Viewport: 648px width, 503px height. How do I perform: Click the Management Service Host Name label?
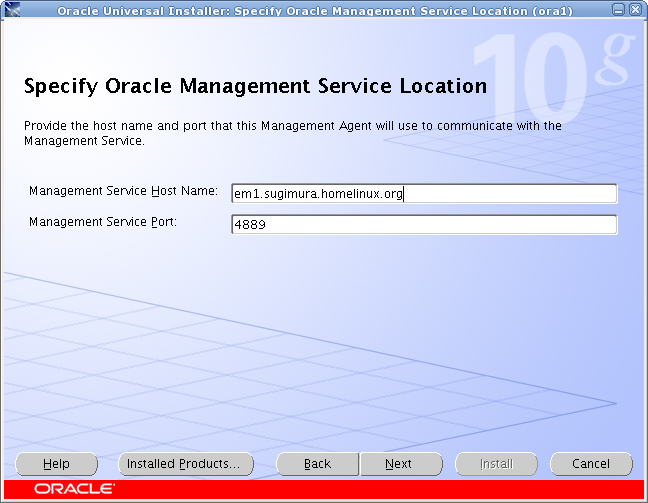coord(123,191)
